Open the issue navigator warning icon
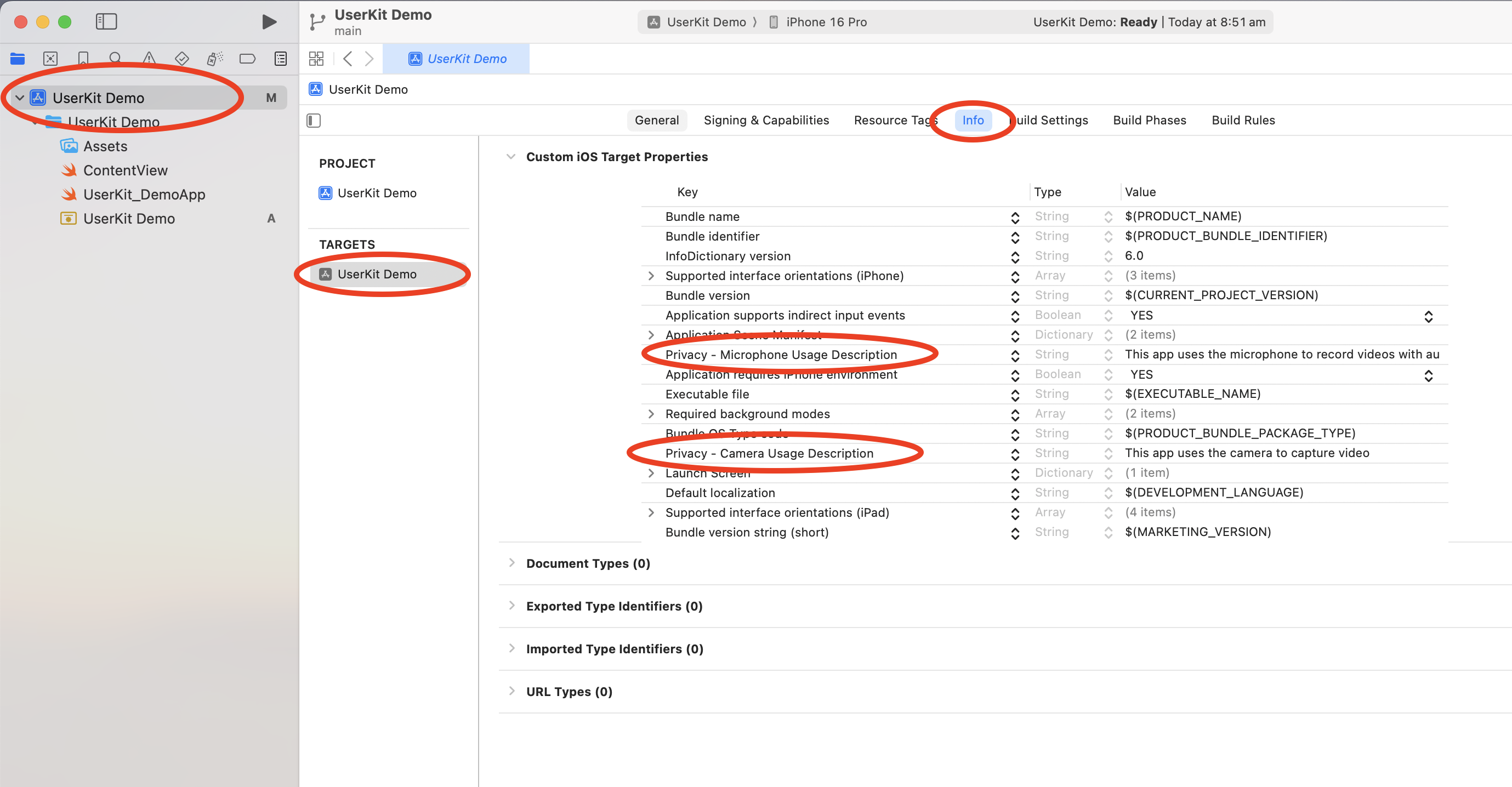This screenshot has width=1512, height=787. 149,58
